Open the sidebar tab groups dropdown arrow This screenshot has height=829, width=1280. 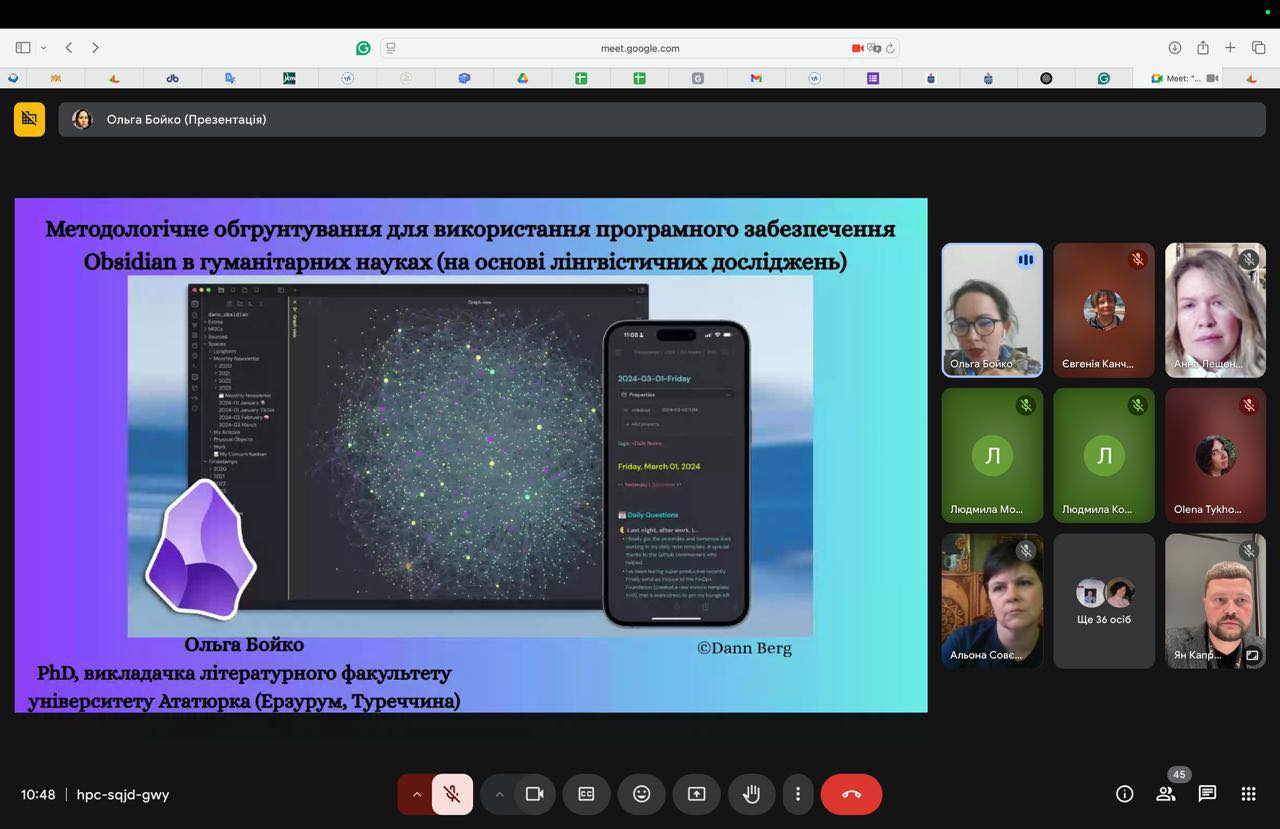pyautogui.click(x=43, y=48)
